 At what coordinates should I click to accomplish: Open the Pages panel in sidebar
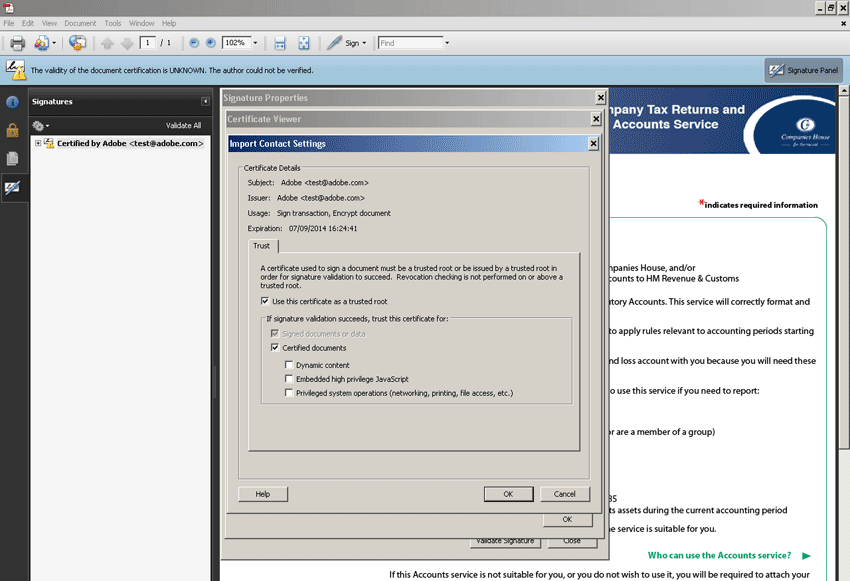click(x=13, y=158)
